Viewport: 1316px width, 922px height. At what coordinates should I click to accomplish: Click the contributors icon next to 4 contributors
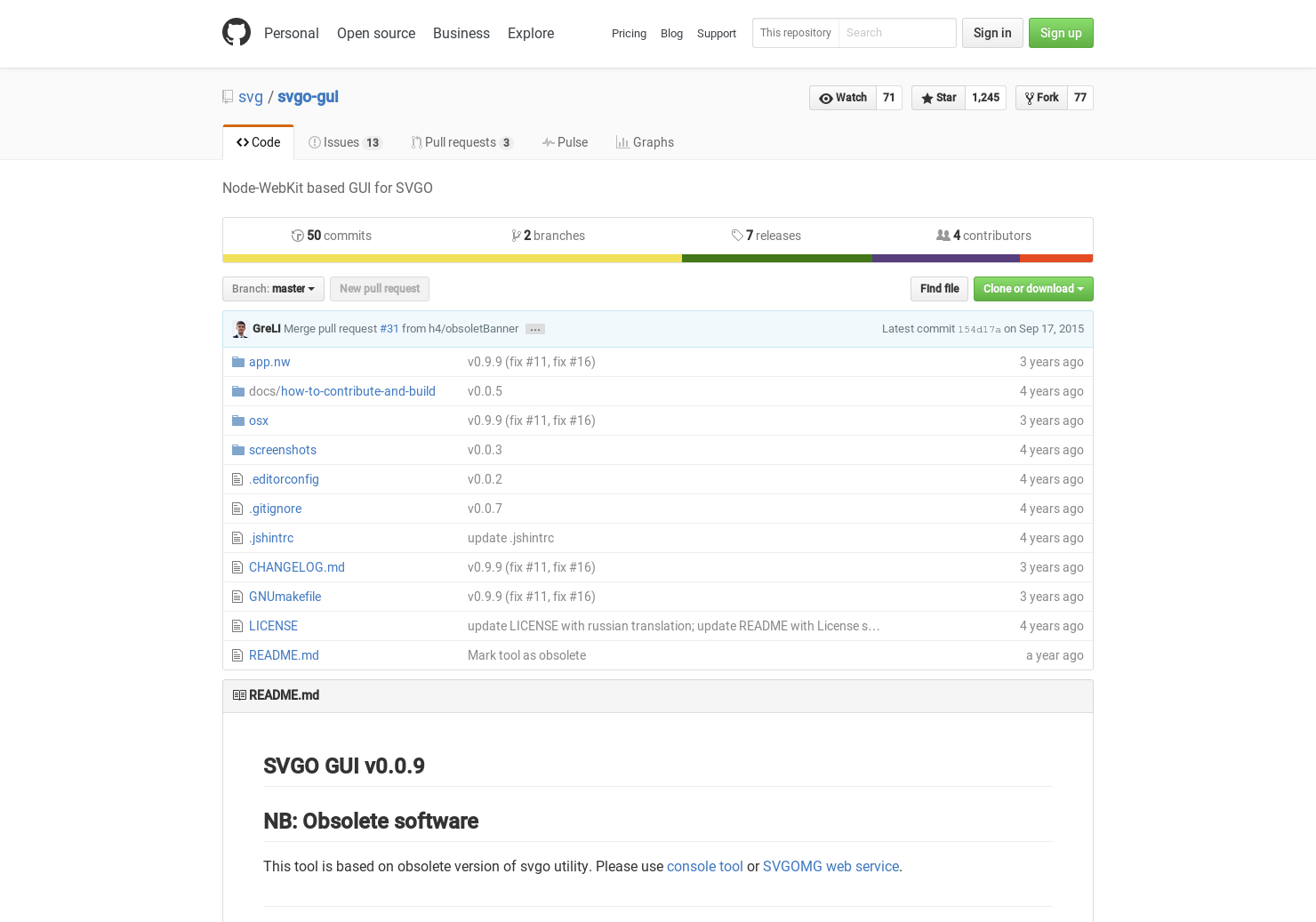943,235
